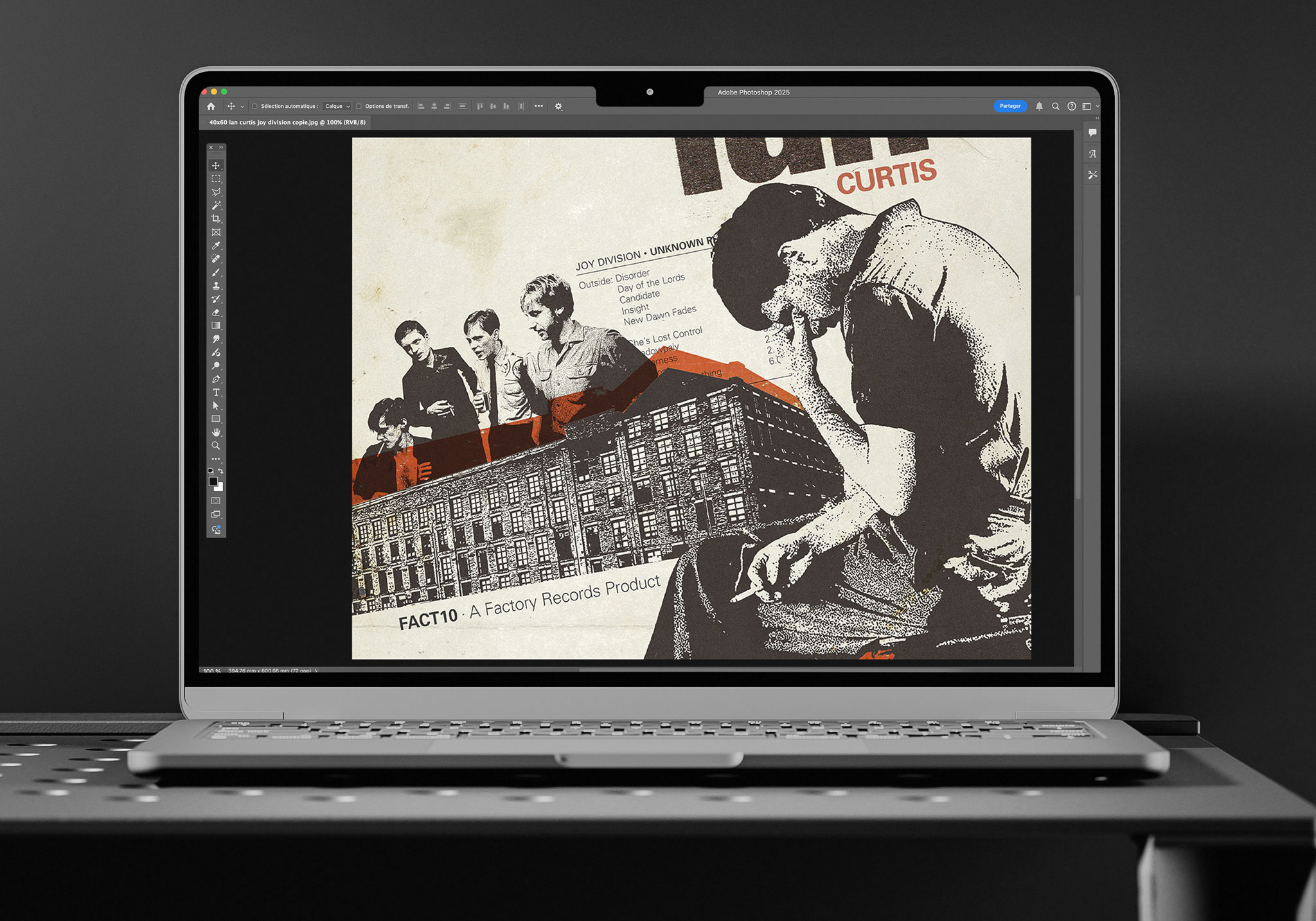The height and width of the screenshot is (921, 1316).
Task: Open the generate image tool at toolbox bottom
Action: point(216,530)
